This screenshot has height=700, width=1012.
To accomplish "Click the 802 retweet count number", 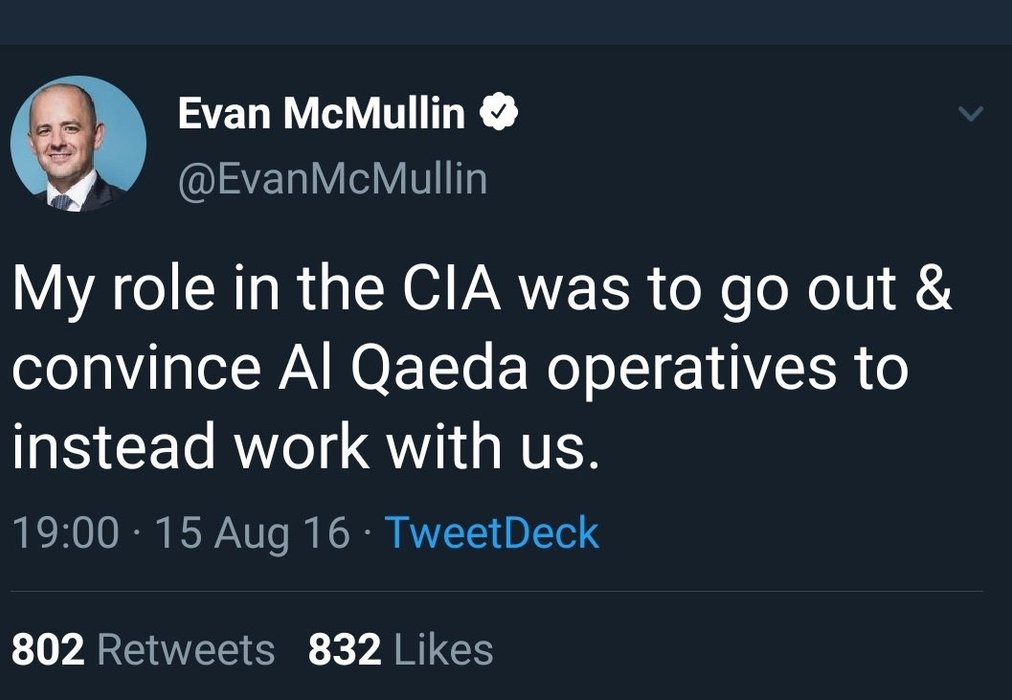I will [x=47, y=650].
